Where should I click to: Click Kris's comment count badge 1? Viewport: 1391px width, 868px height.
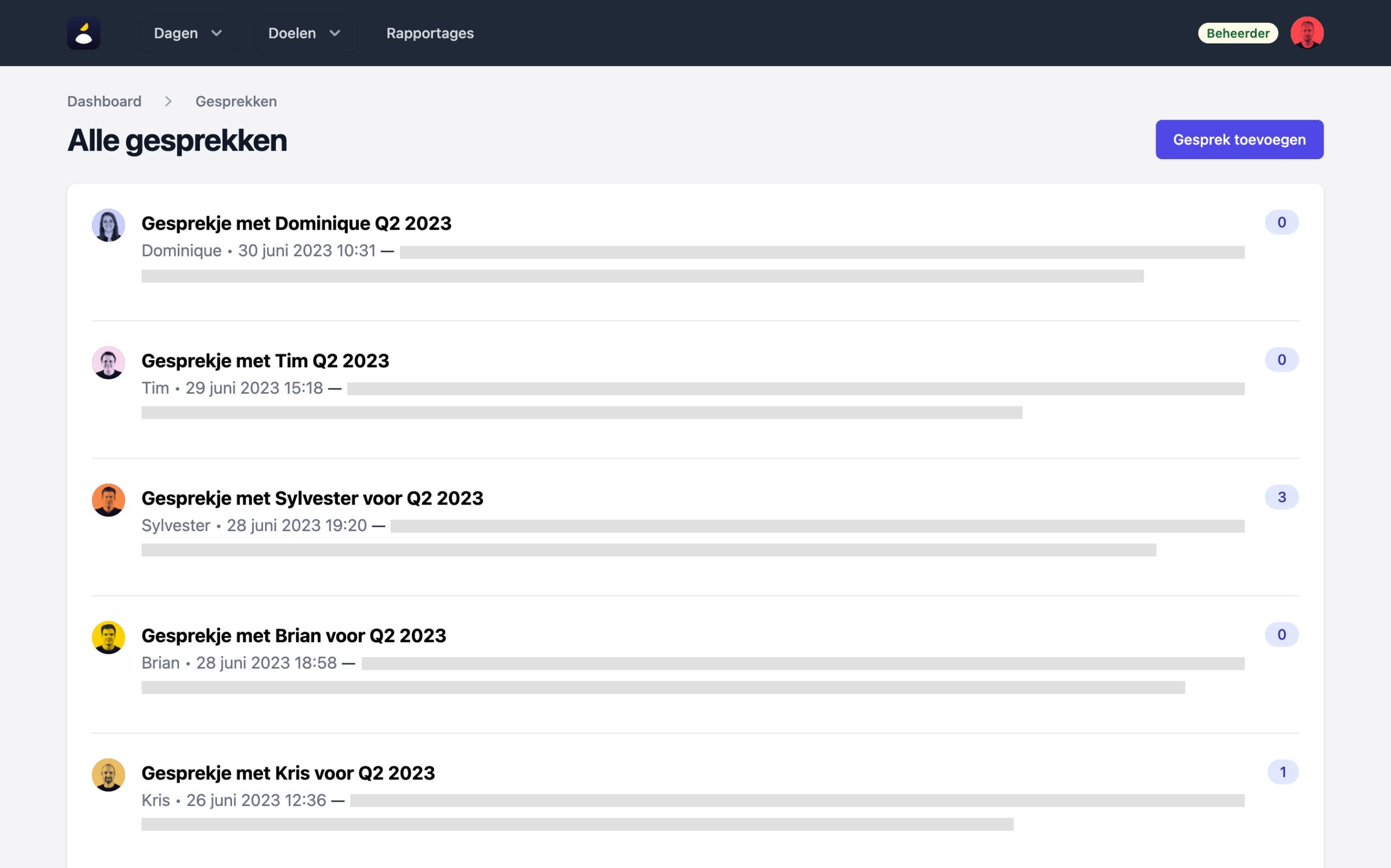click(1282, 772)
